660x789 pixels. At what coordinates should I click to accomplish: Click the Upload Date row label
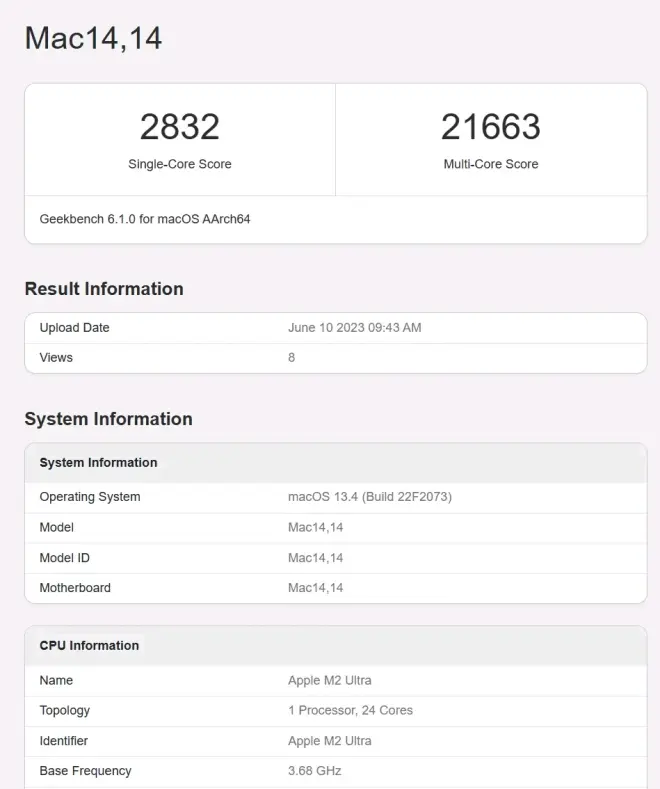coord(74,328)
